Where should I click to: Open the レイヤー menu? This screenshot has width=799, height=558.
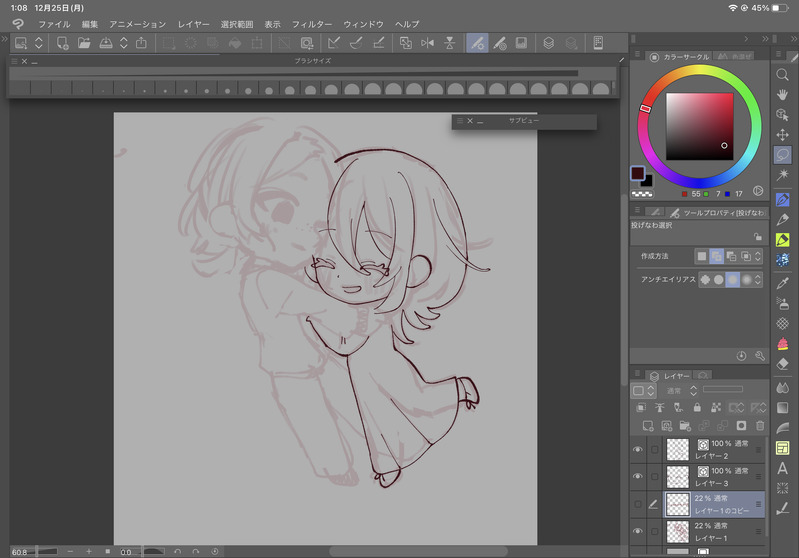click(x=194, y=24)
